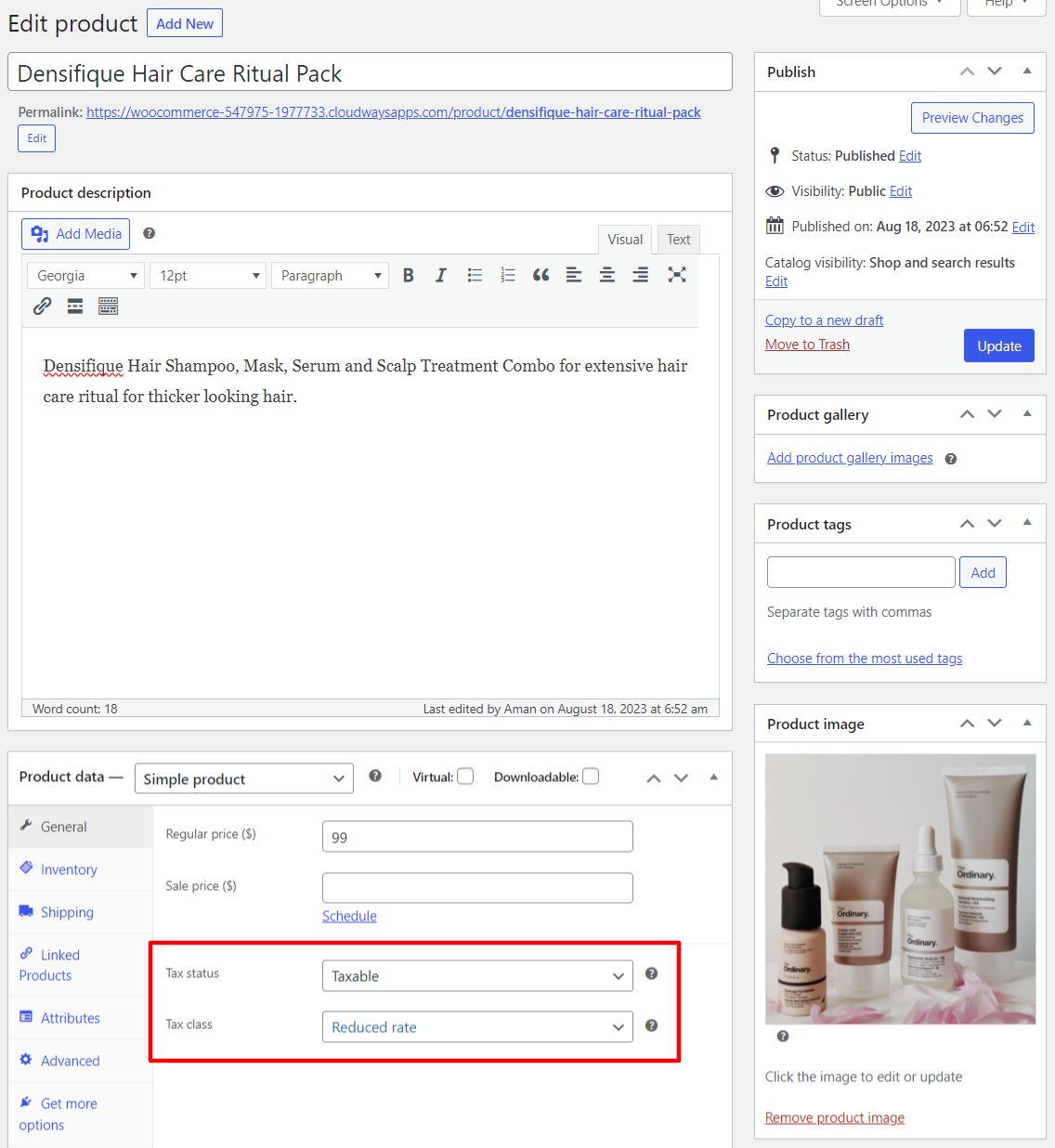Toggle bold formatting in the editor
The width and height of the screenshot is (1055, 1148).
408,275
